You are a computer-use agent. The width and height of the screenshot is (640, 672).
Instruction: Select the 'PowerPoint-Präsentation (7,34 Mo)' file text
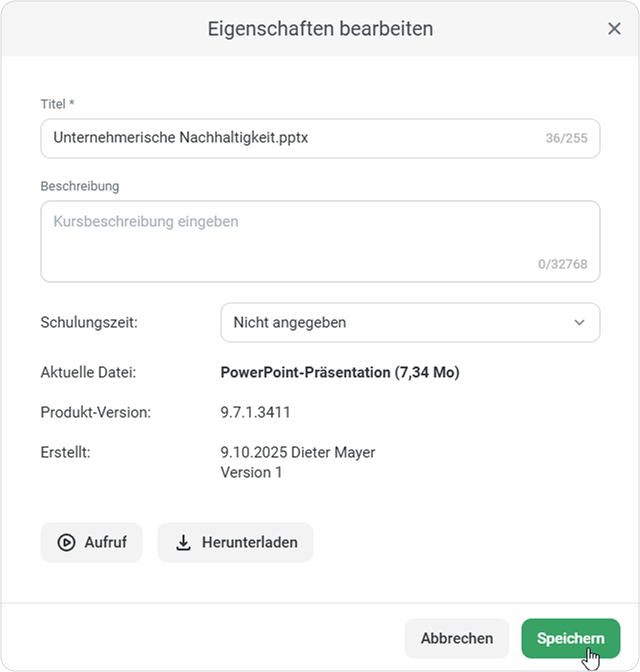(339, 373)
